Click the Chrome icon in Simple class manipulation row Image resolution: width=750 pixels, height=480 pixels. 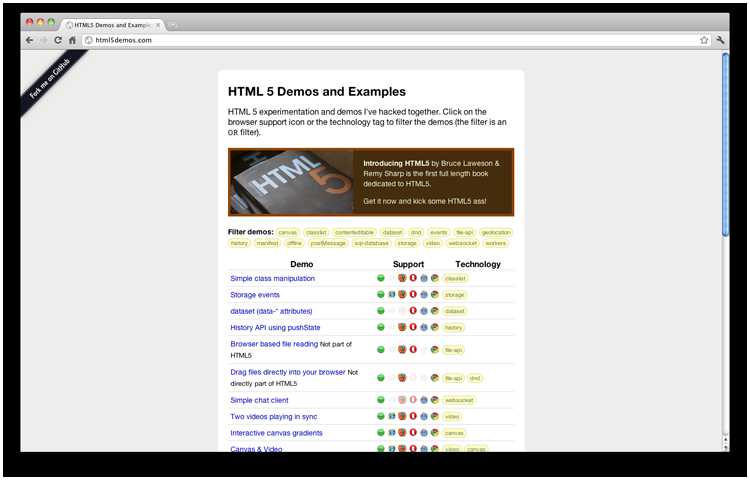tap(435, 278)
